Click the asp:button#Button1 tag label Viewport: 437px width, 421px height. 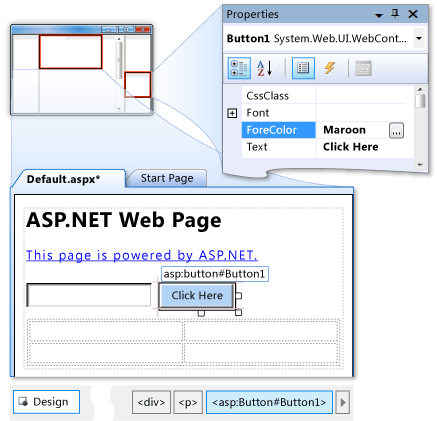click(x=214, y=274)
